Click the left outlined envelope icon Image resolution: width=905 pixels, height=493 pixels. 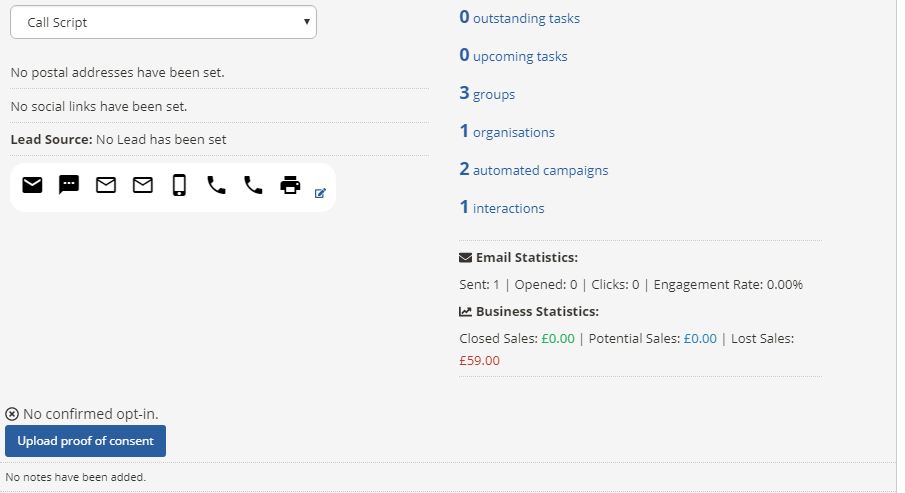pos(106,185)
